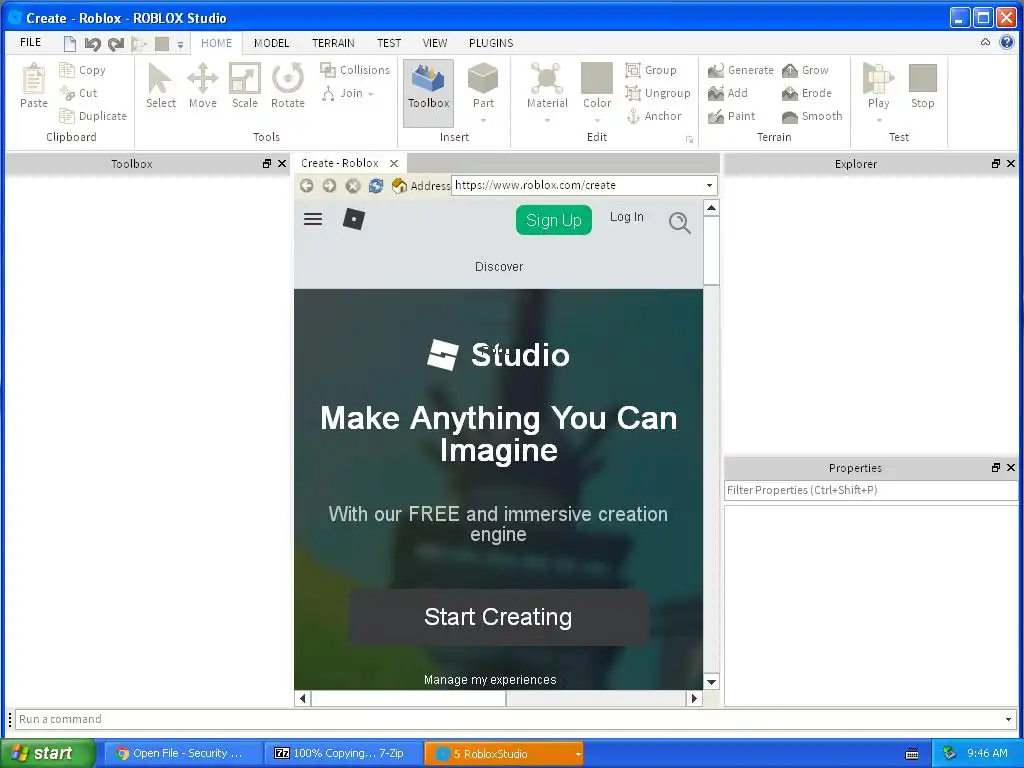Open the Address bar dropdown arrow

click(x=709, y=185)
